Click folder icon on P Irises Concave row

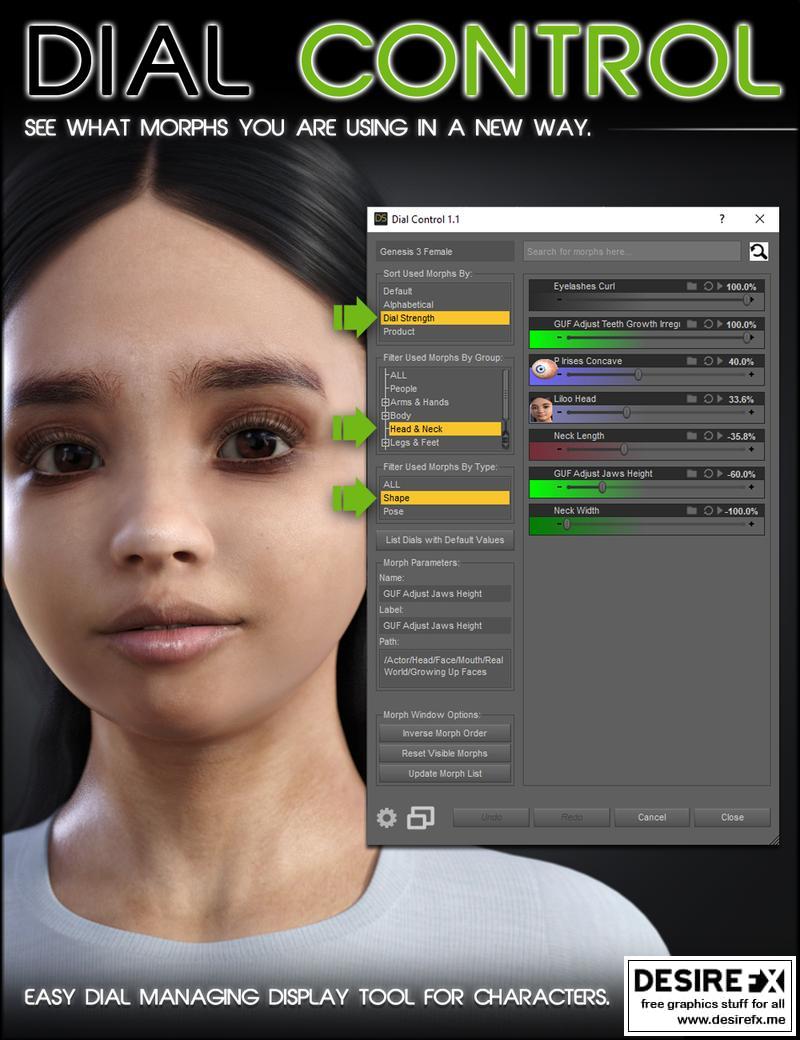(x=692, y=361)
